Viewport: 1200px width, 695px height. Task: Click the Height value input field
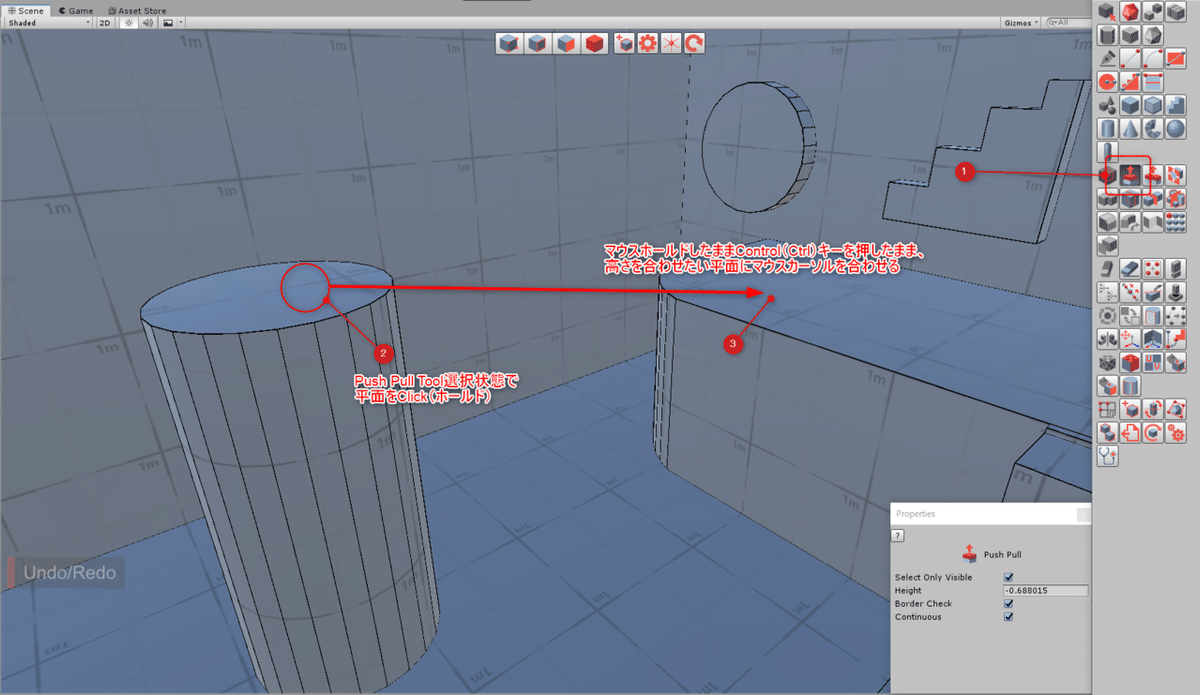1045,590
